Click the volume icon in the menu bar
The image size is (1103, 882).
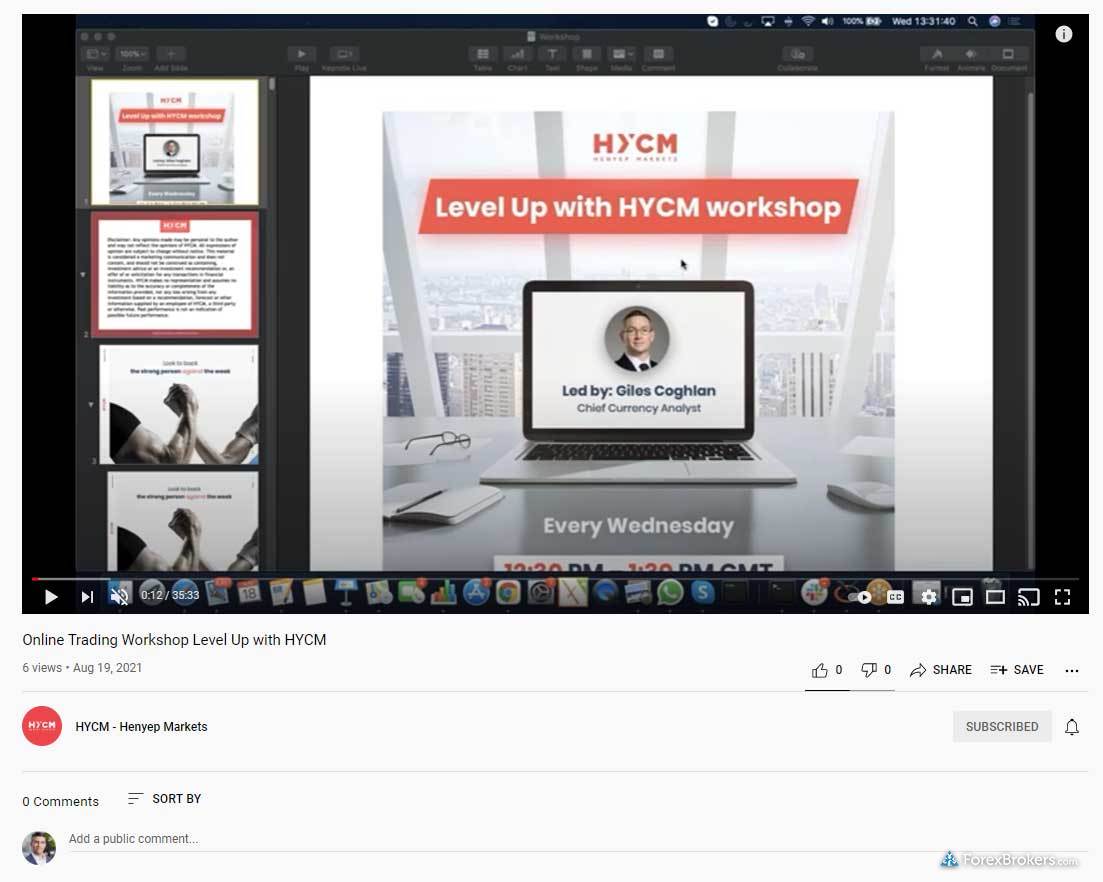(827, 22)
